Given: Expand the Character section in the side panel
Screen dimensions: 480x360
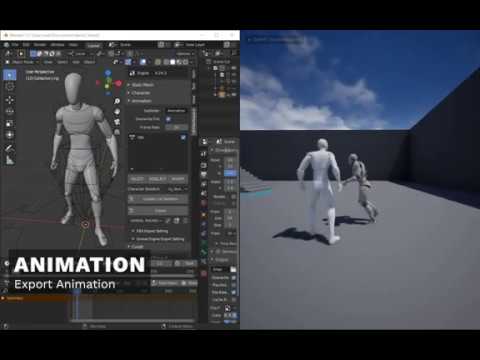Looking at the screenshot, I should click(x=140, y=93).
